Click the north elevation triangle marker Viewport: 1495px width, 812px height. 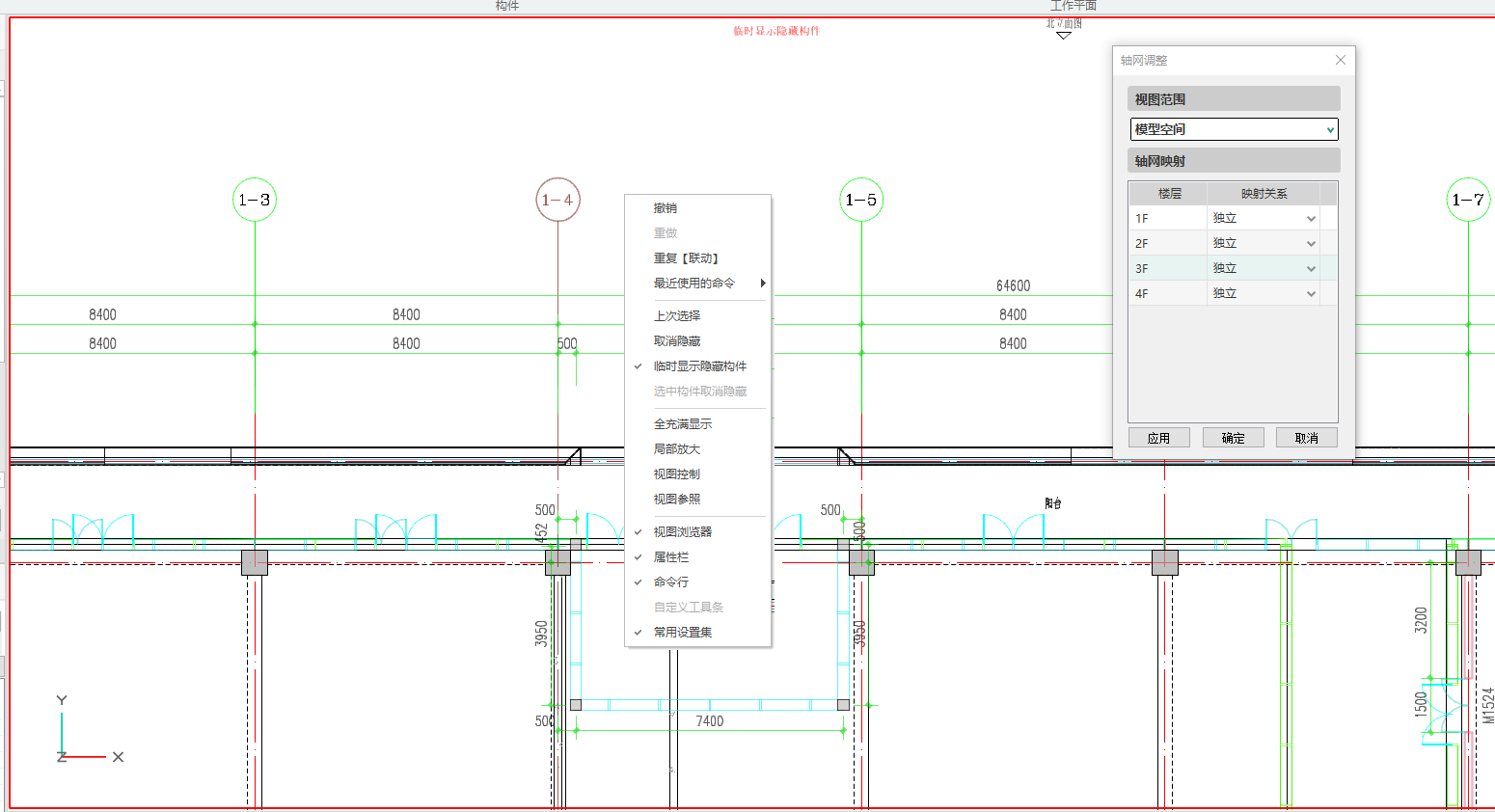pyautogui.click(x=1063, y=36)
